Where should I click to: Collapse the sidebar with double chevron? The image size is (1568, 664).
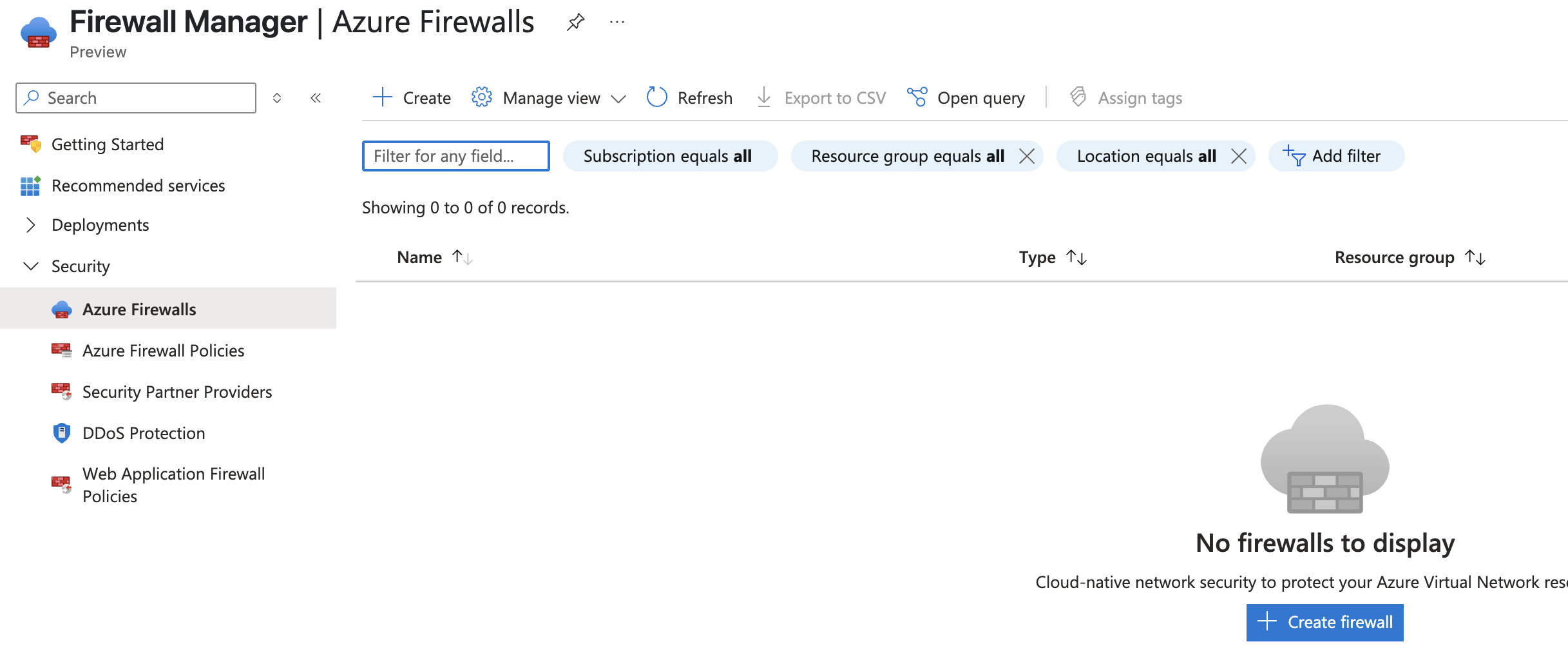pyautogui.click(x=316, y=98)
